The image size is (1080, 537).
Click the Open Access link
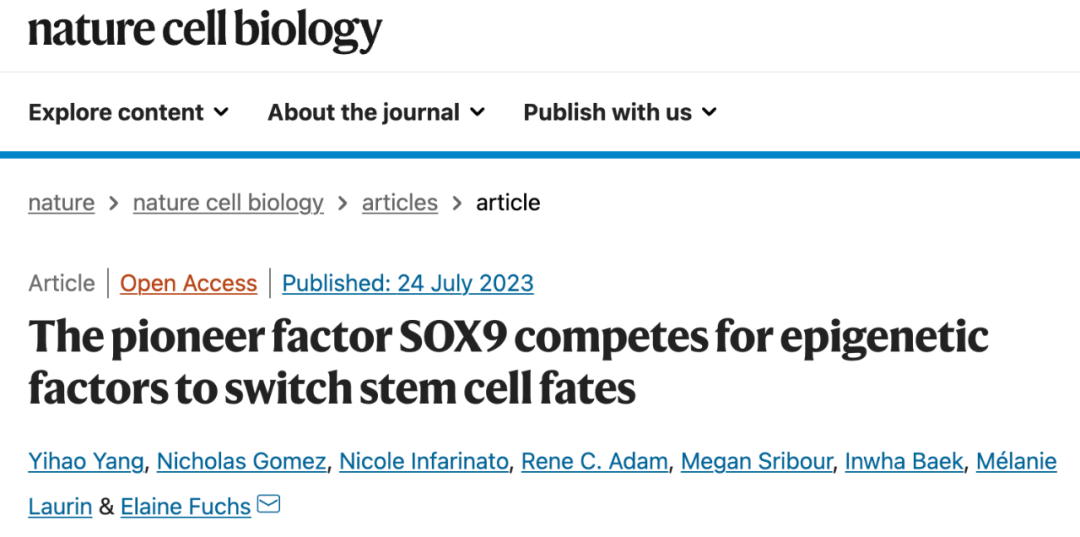click(189, 284)
